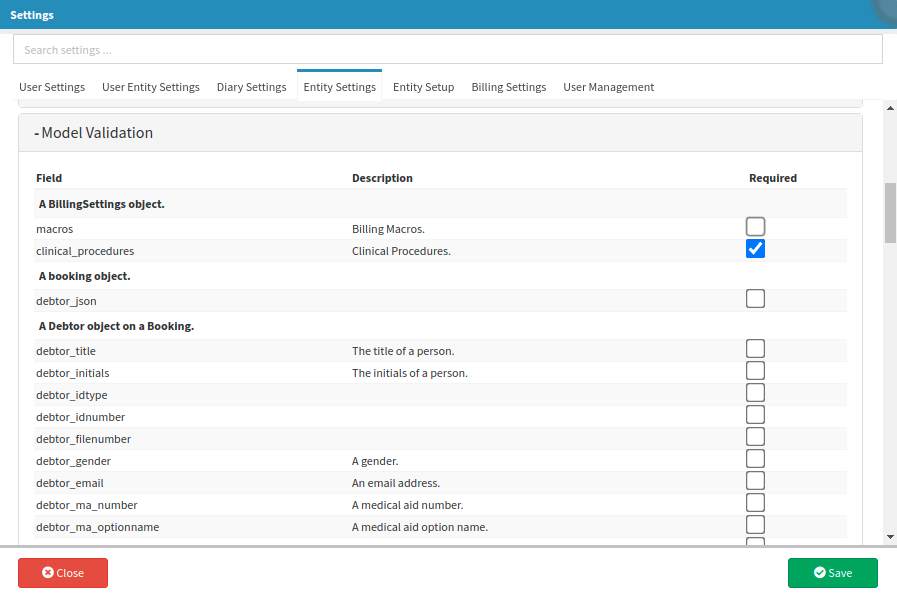Click the Save button's checkmark icon
This screenshot has height=596, width=897.
coord(820,573)
